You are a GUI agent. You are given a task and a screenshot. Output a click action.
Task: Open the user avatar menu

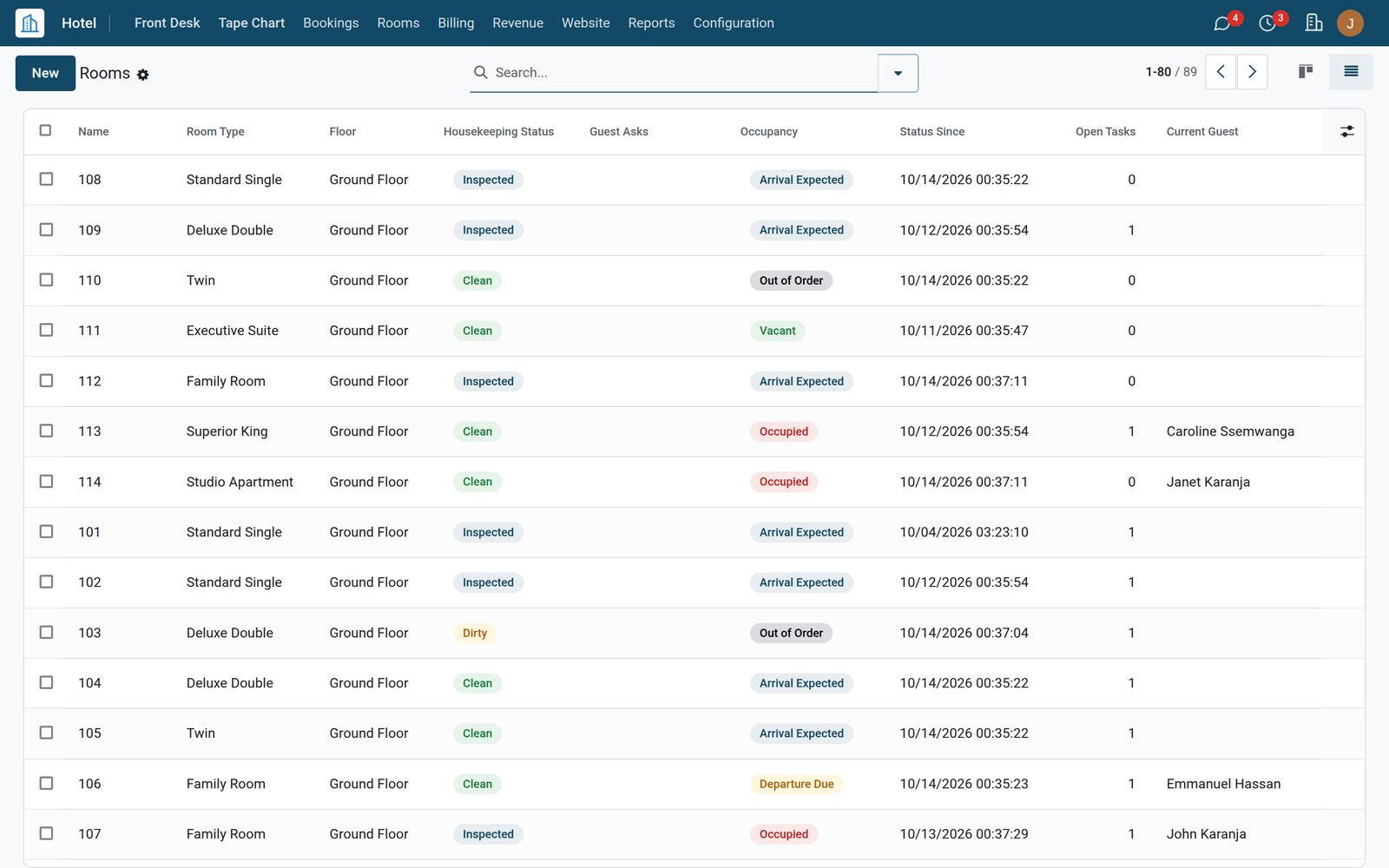[x=1350, y=23]
